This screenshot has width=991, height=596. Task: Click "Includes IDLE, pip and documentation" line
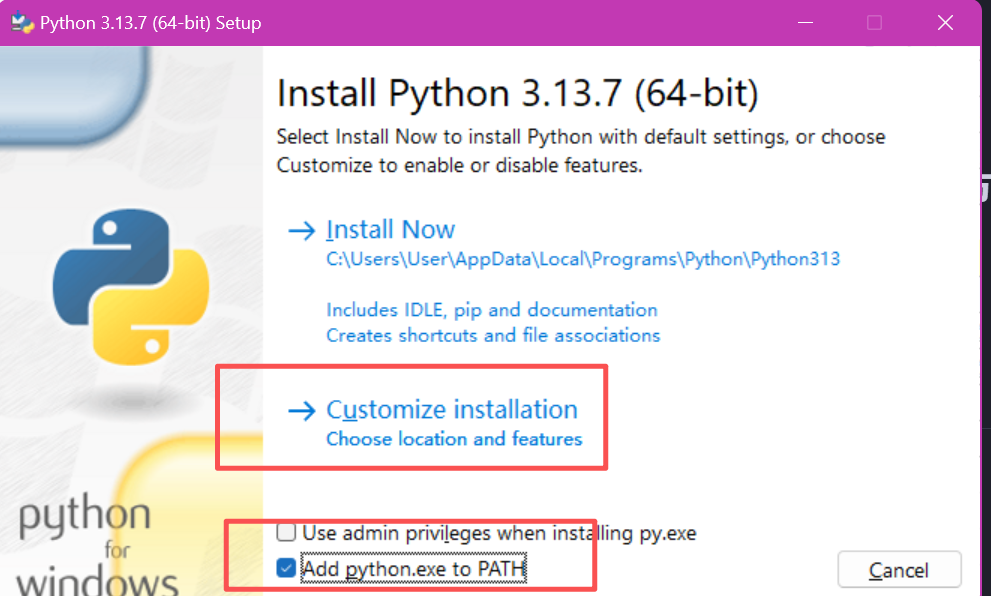(492, 310)
